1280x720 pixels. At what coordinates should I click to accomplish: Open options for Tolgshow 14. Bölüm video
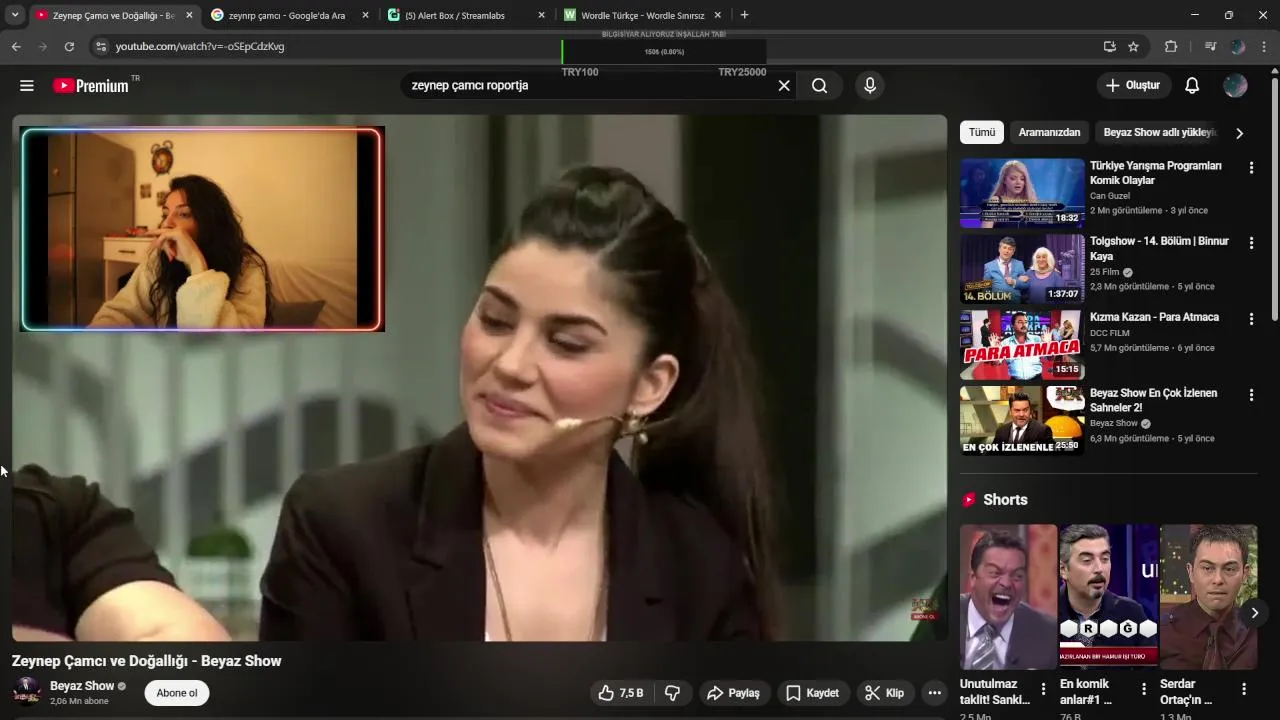pyautogui.click(x=1251, y=243)
